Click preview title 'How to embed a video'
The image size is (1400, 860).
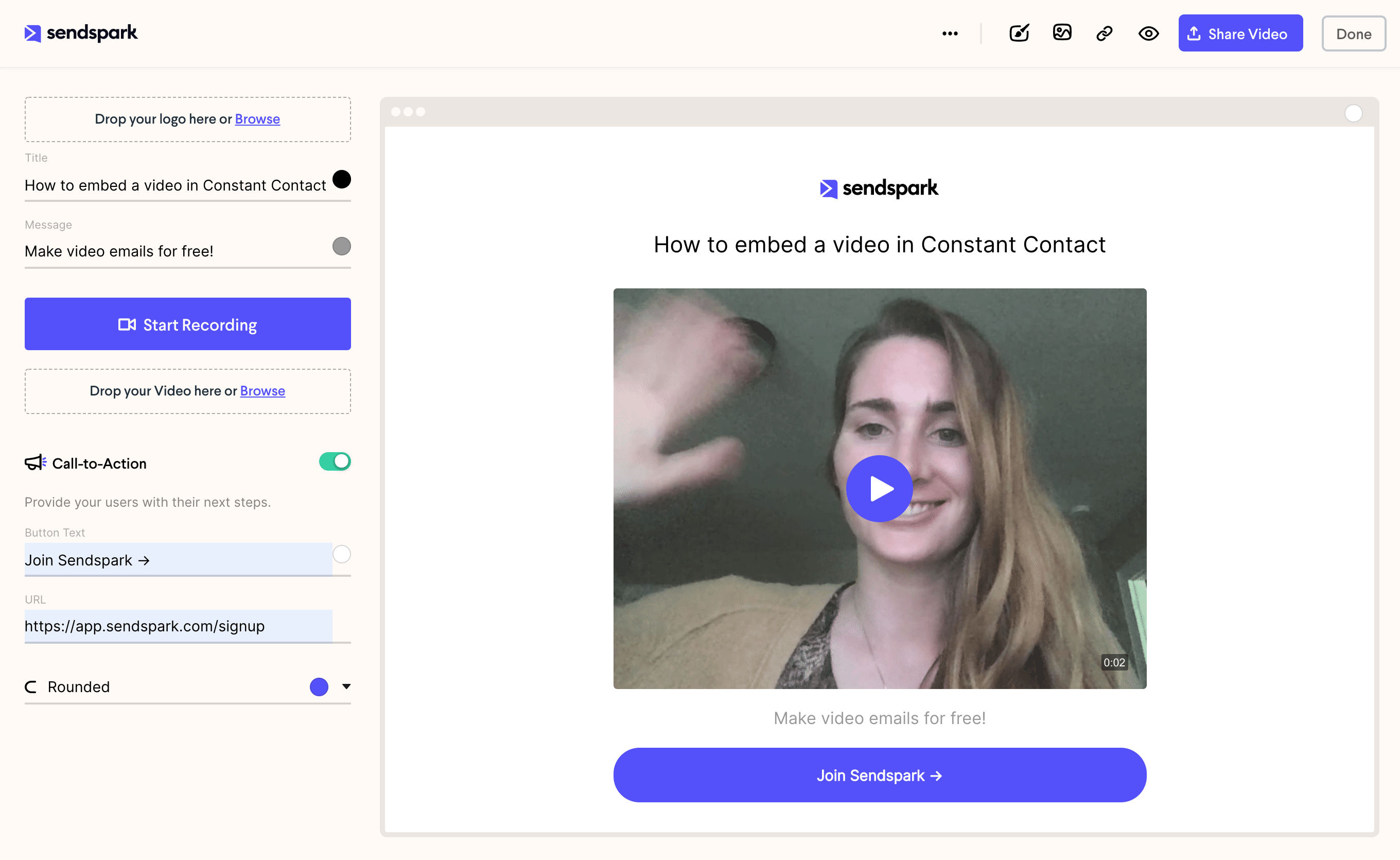point(879,245)
